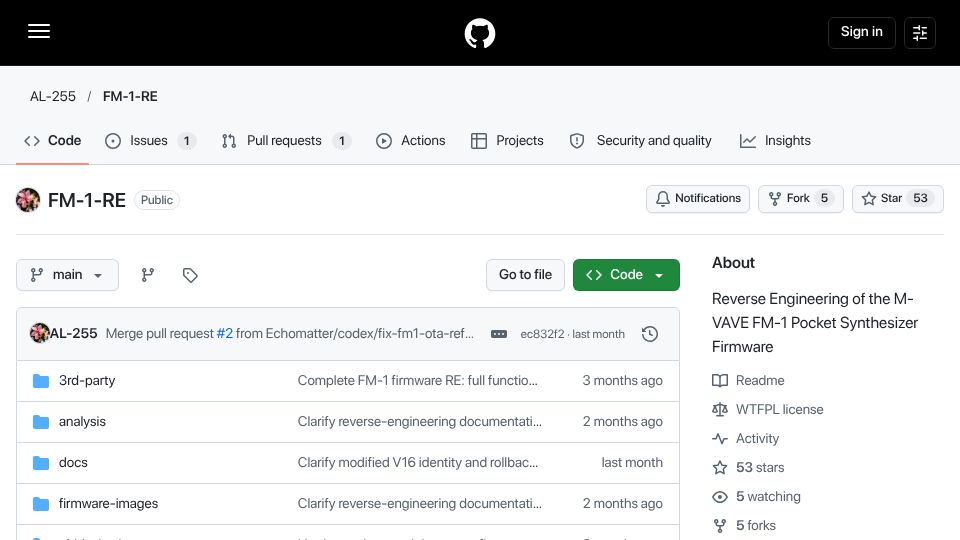
Task: Open the 5 forks link
Action: pos(744,525)
